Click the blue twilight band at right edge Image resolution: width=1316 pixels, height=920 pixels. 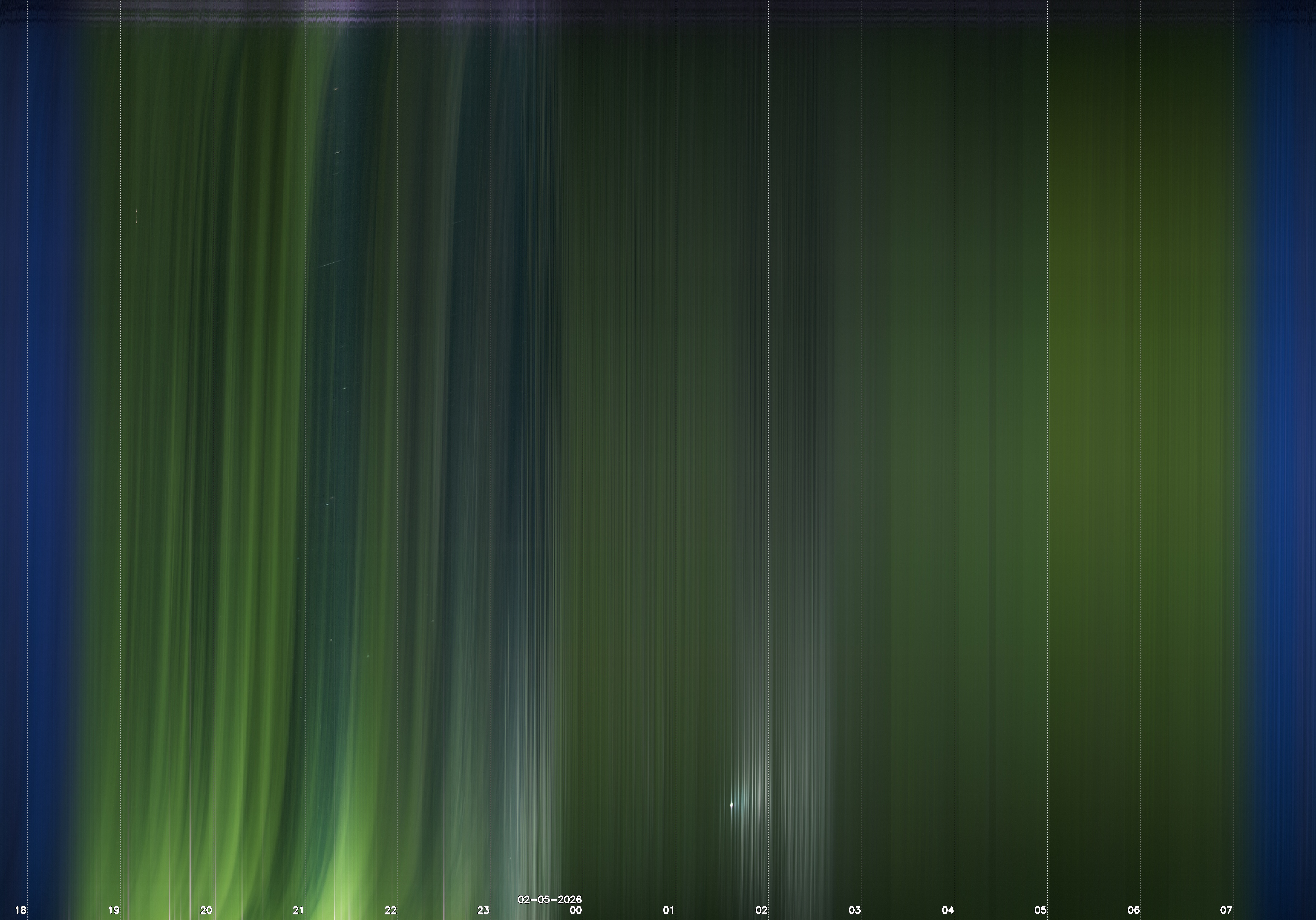click(x=1284, y=458)
